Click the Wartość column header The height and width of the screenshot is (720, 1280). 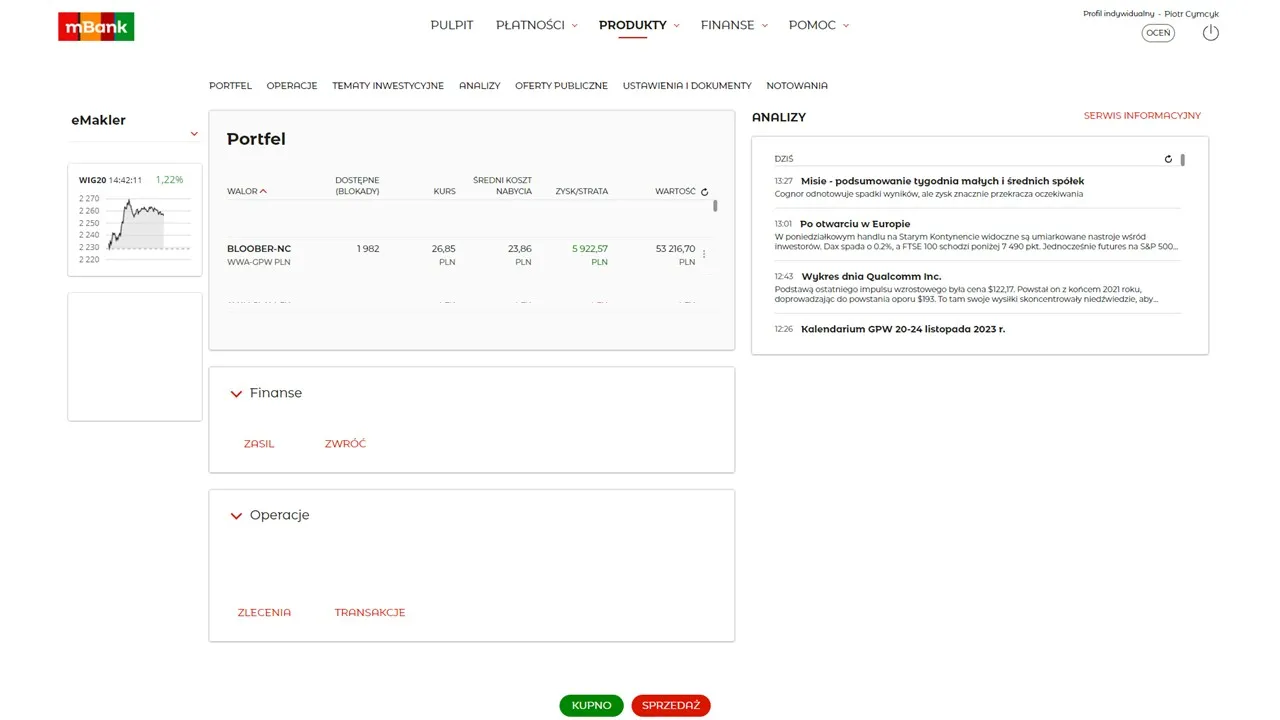(x=675, y=191)
